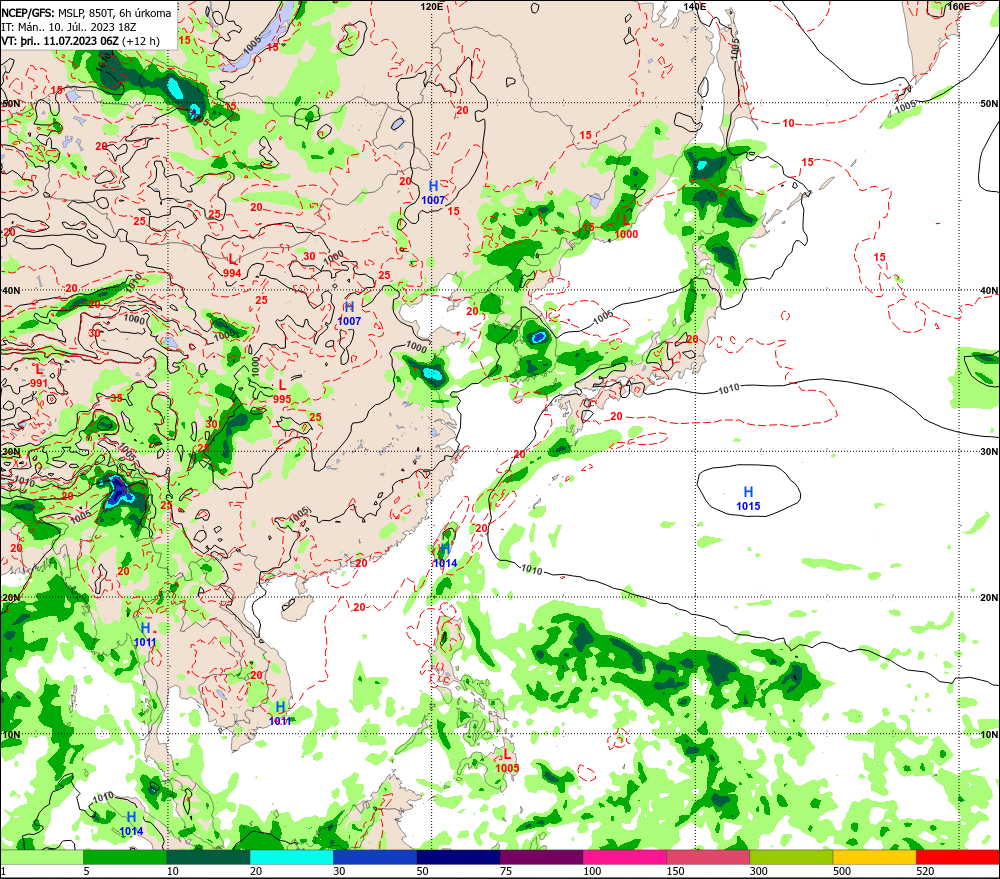This screenshot has height=879, width=1000.
Task: Click the legend scale number '300'
Action: point(759,871)
